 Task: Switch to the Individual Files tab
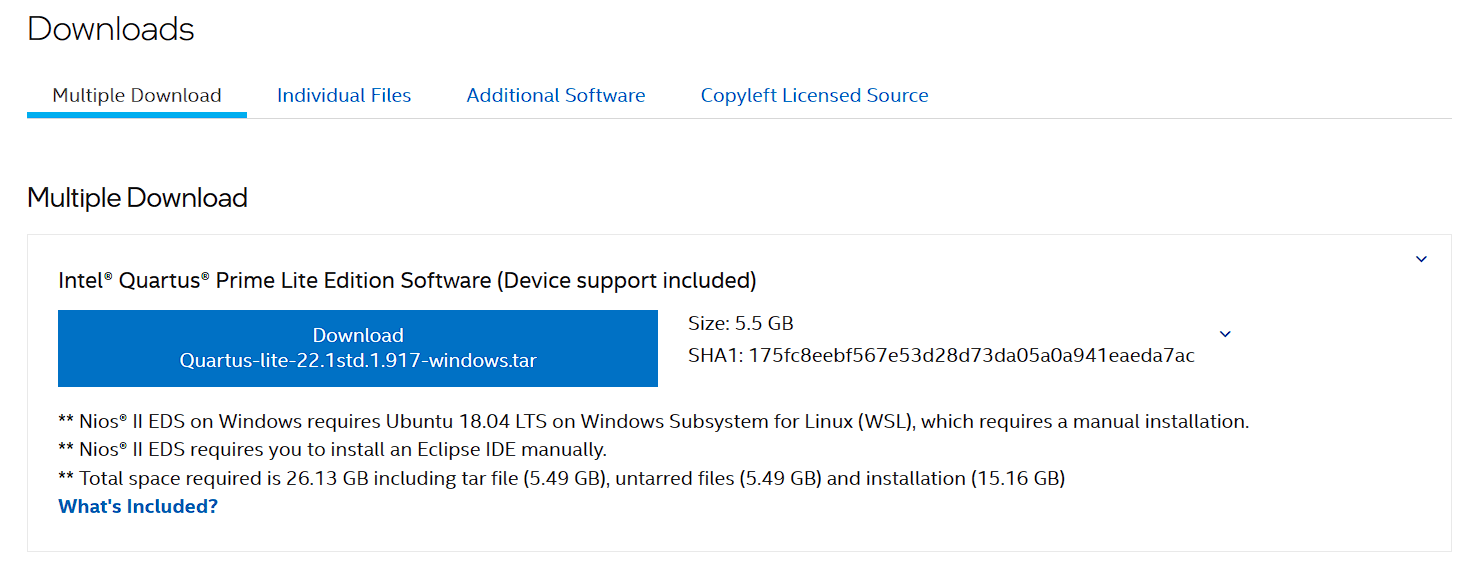click(344, 96)
